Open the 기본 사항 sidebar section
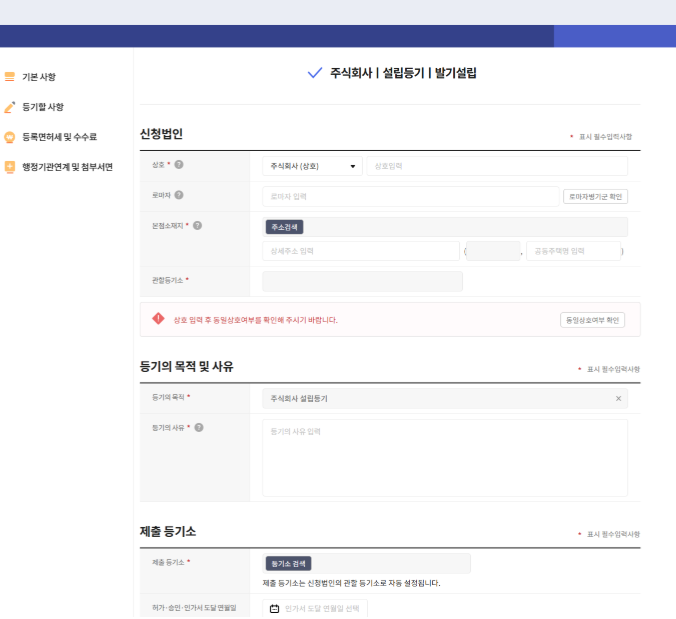Screen dimensions: 676x619 38,77
